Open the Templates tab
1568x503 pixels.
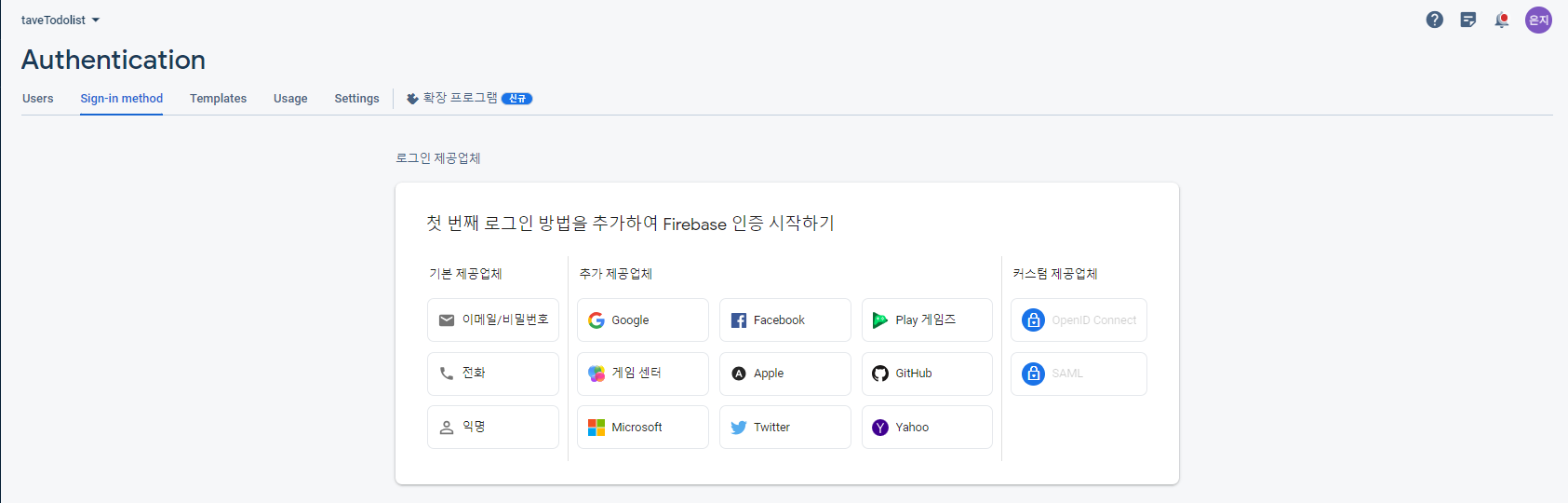[x=218, y=99]
